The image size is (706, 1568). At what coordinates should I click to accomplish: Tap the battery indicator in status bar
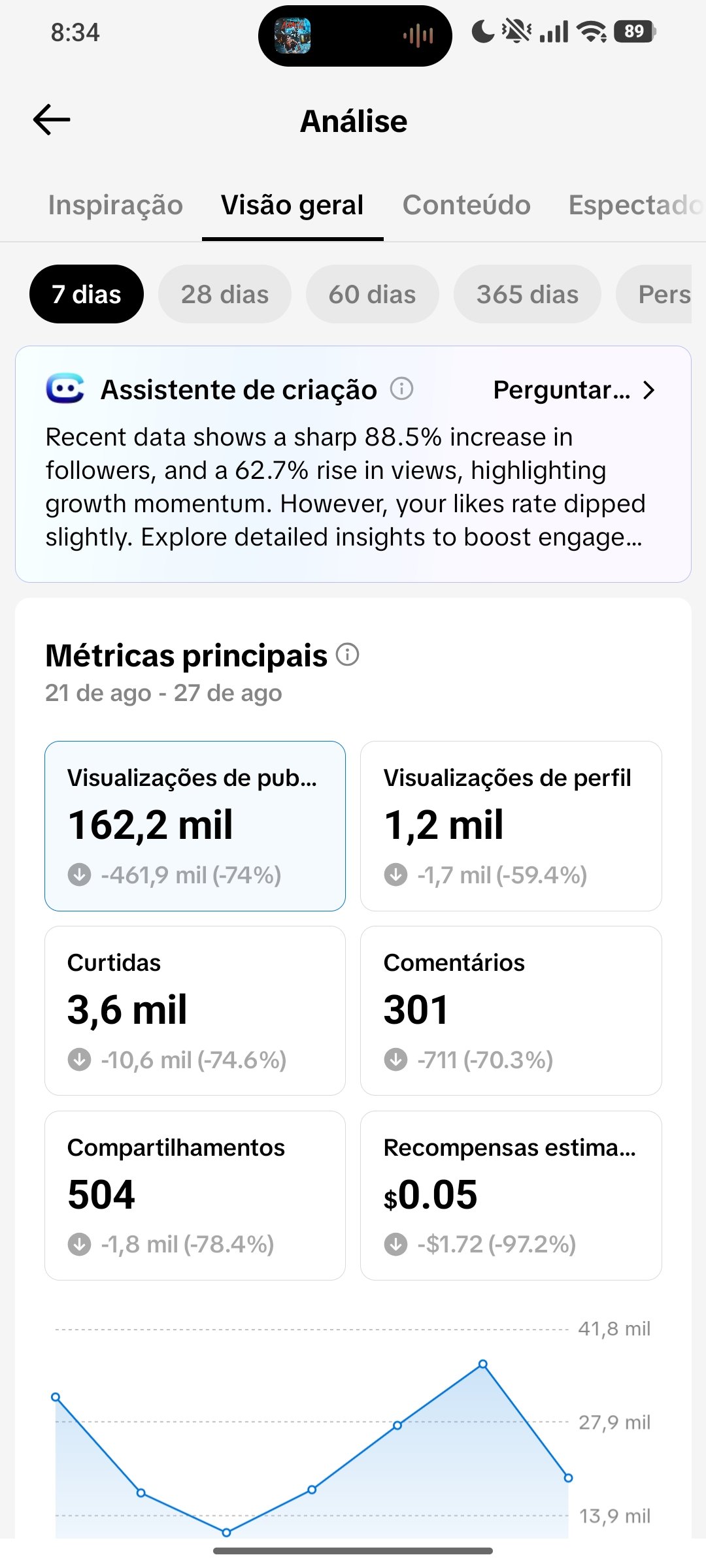[635, 31]
